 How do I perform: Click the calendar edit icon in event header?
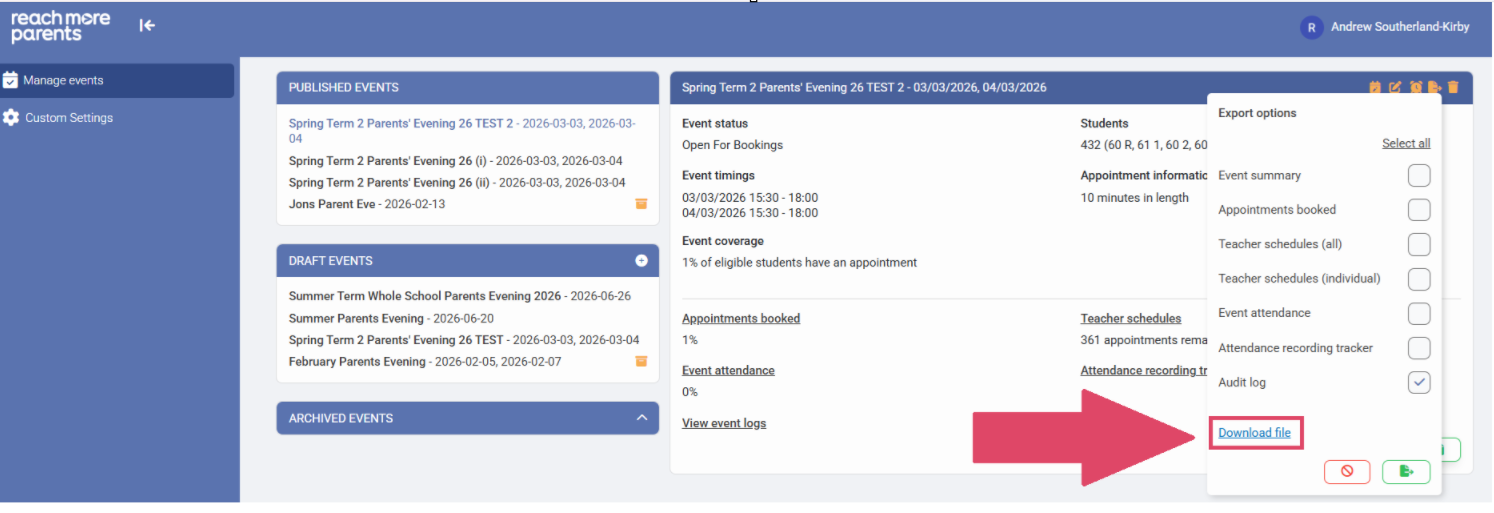[x=1375, y=87]
